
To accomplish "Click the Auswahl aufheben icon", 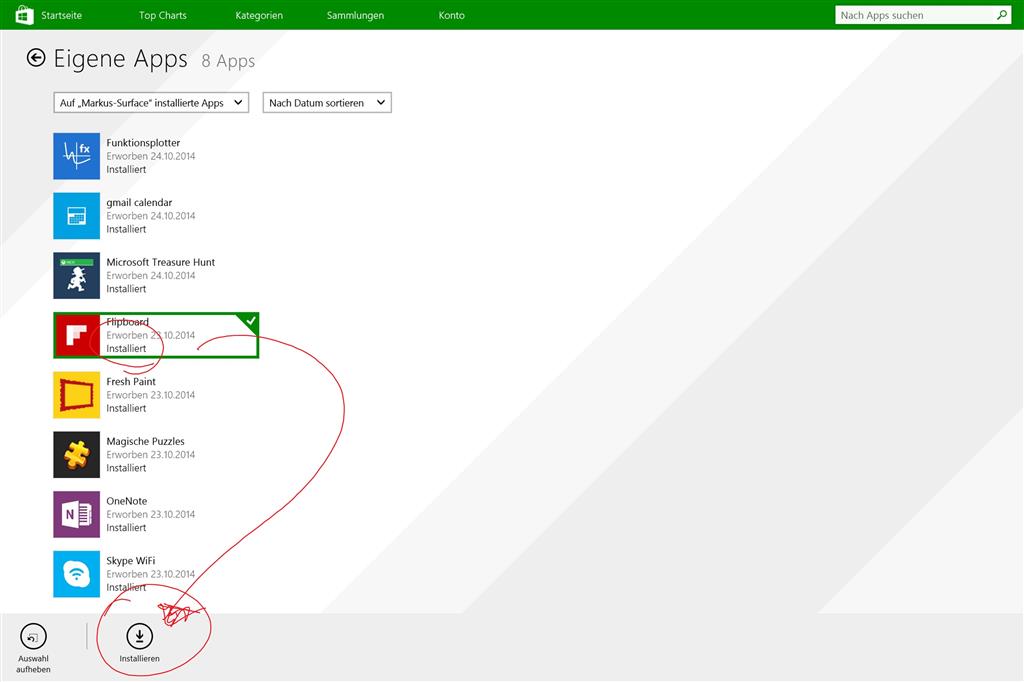I will [x=33, y=636].
